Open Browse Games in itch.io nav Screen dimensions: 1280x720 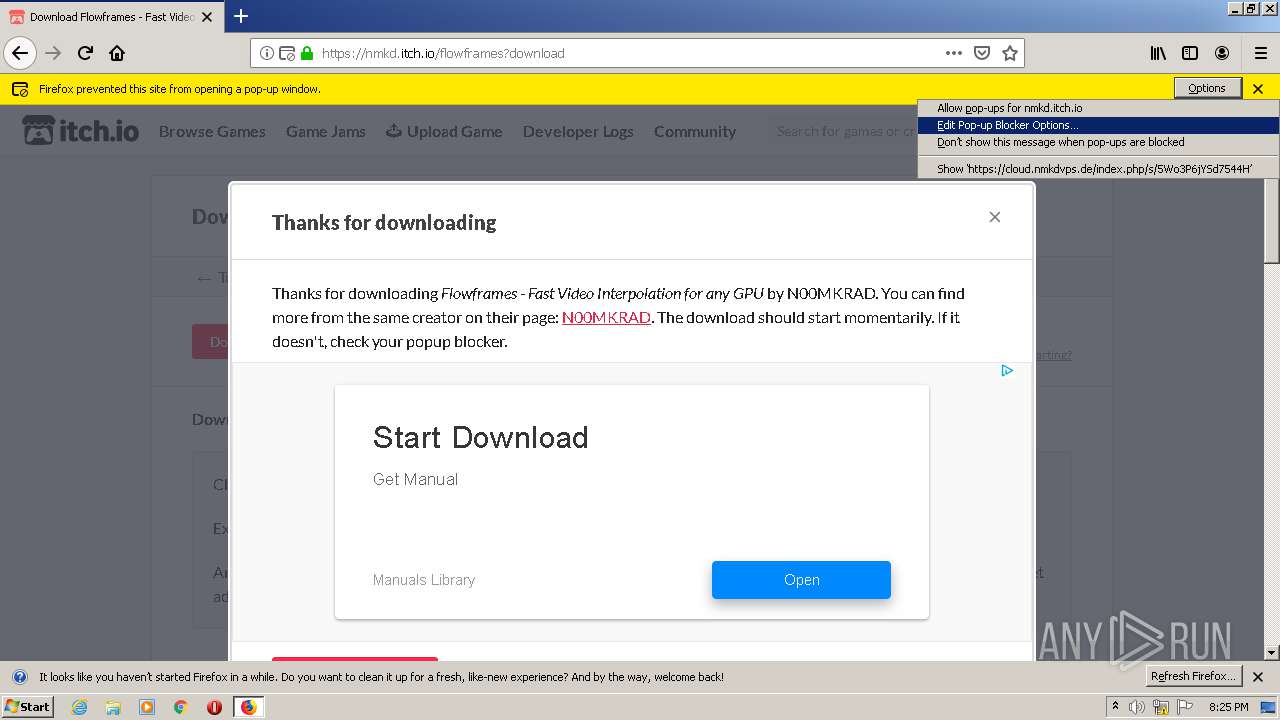(x=212, y=131)
